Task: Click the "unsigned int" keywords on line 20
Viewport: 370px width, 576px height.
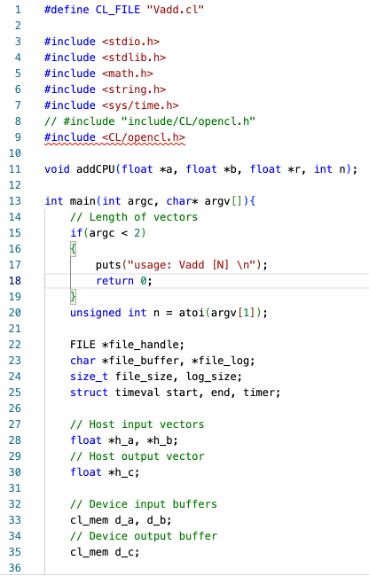Action: (x=108, y=313)
